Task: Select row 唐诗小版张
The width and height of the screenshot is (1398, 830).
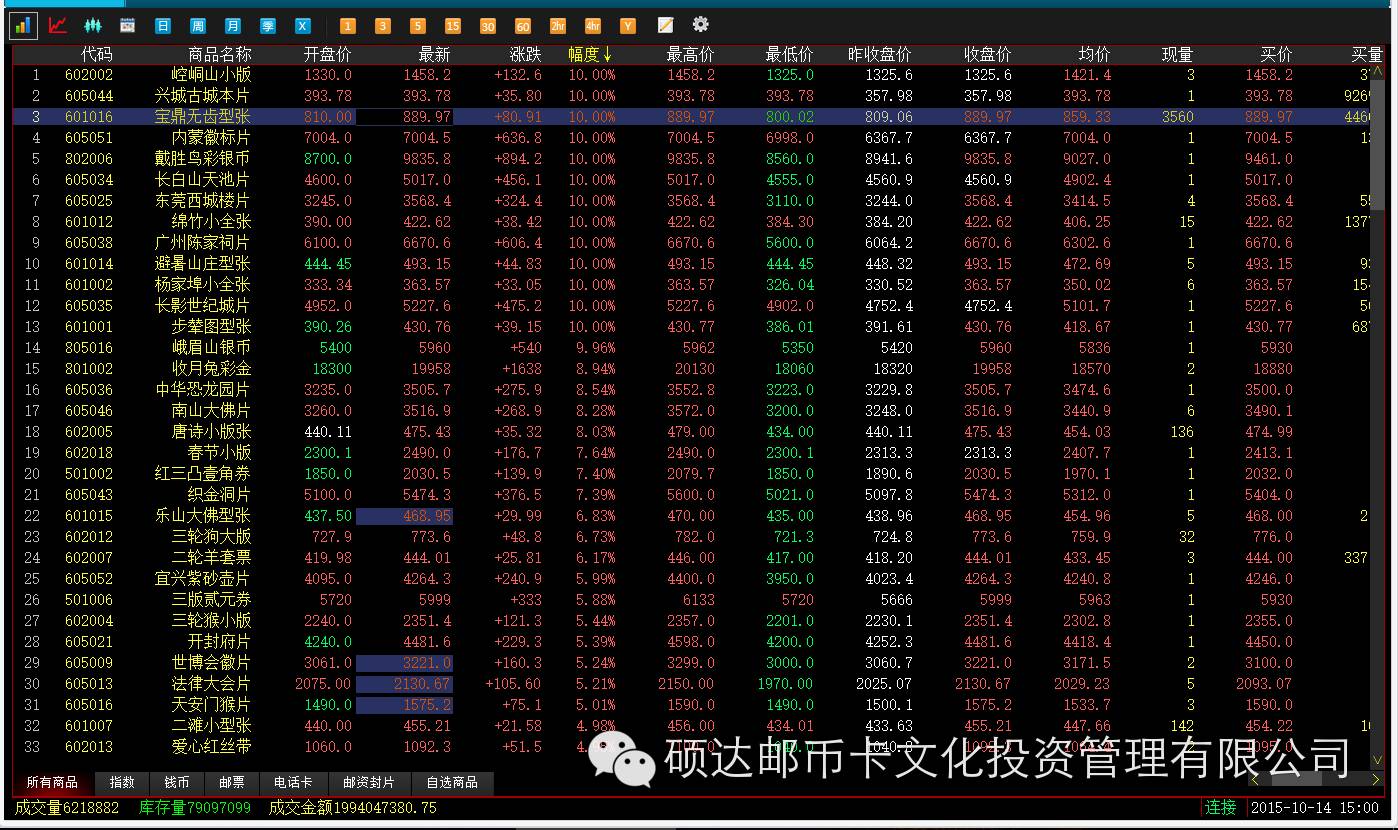Action: (691, 432)
